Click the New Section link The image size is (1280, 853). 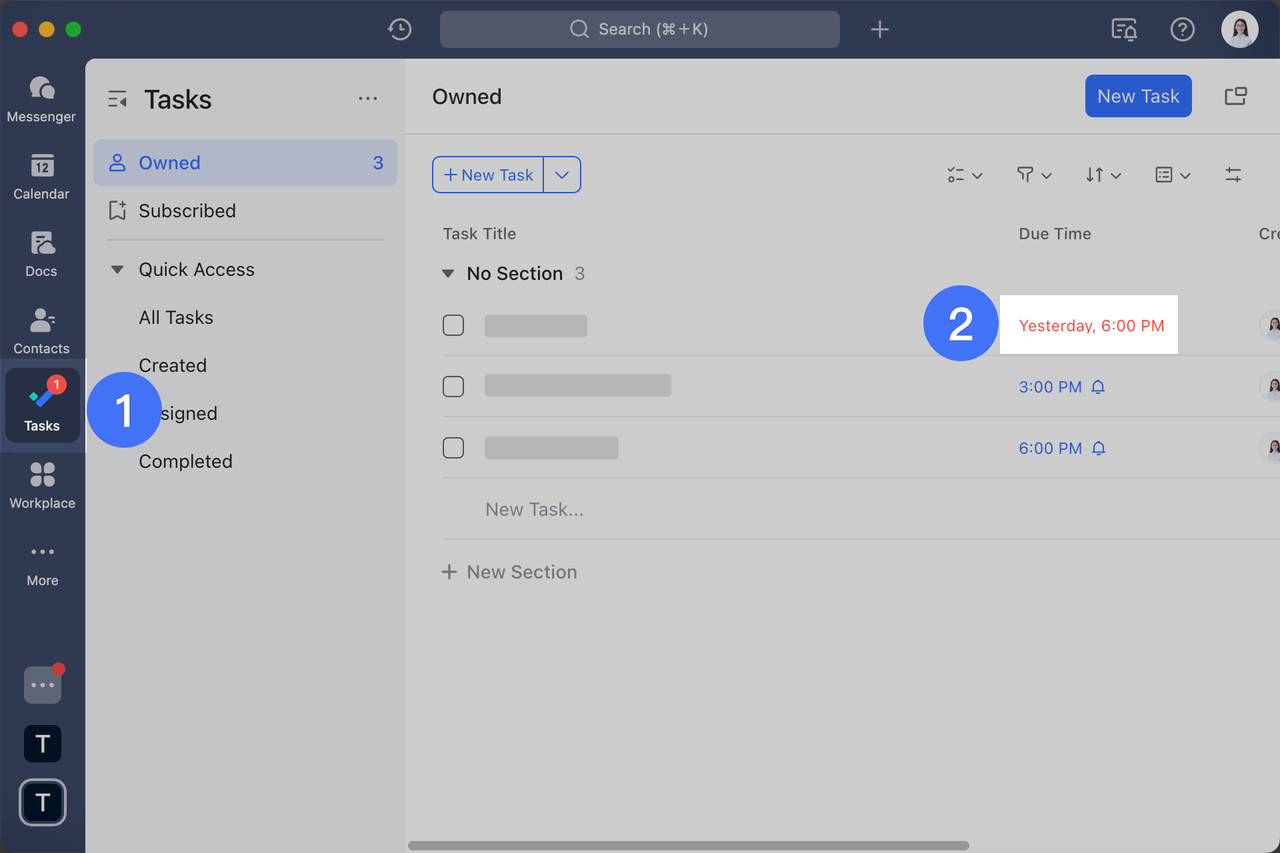pos(509,571)
